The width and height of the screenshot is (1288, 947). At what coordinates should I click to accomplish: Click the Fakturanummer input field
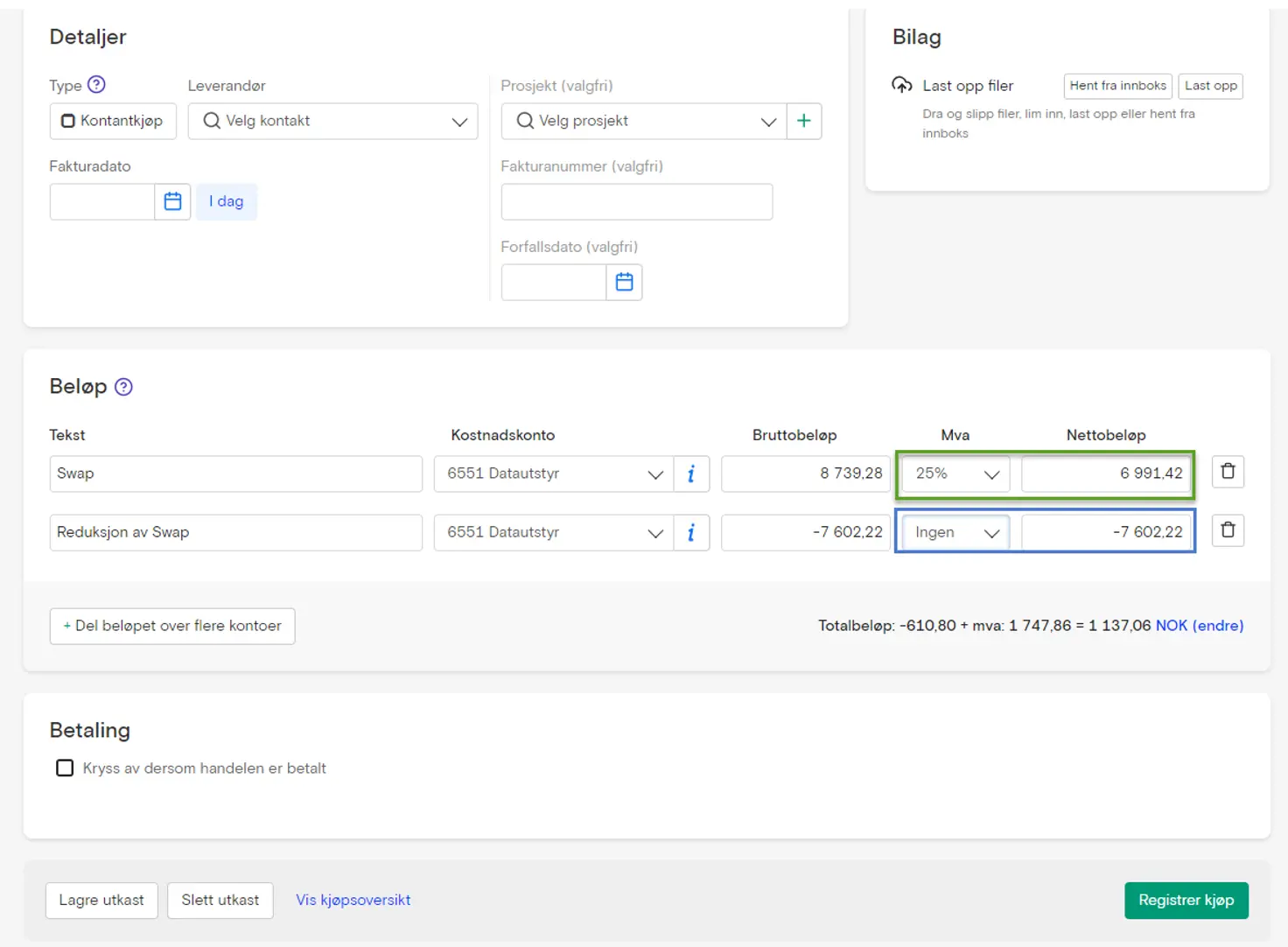coord(636,201)
